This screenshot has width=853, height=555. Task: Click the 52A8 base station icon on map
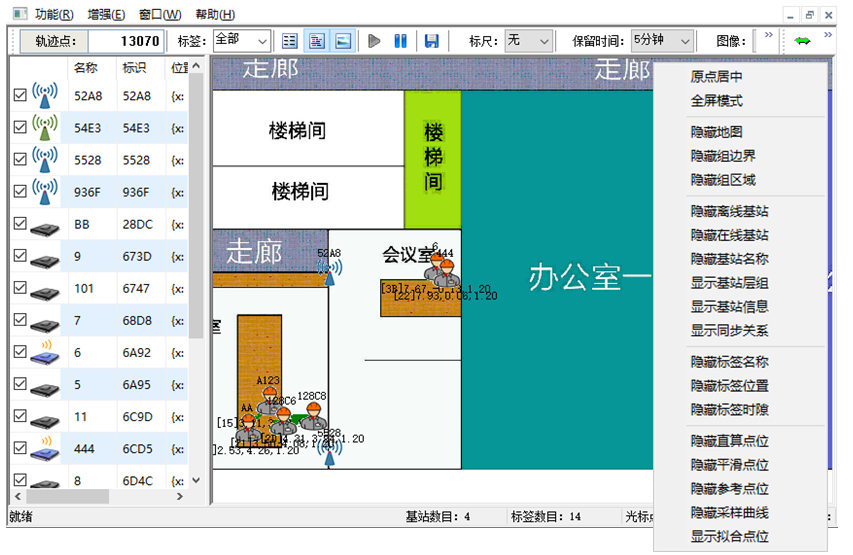(329, 268)
